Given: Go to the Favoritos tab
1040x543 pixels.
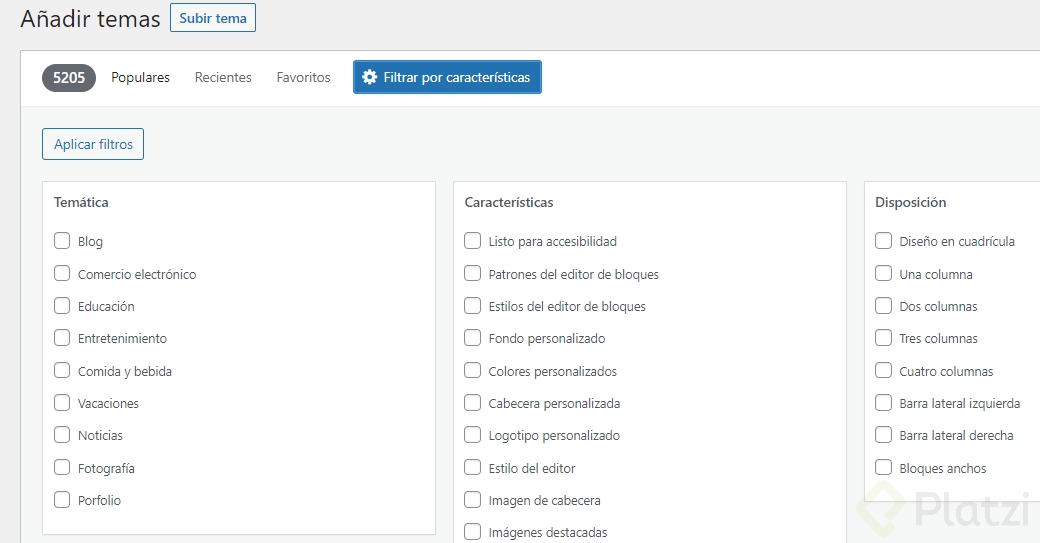Looking at the screenshot, I should tap(303, 77).
